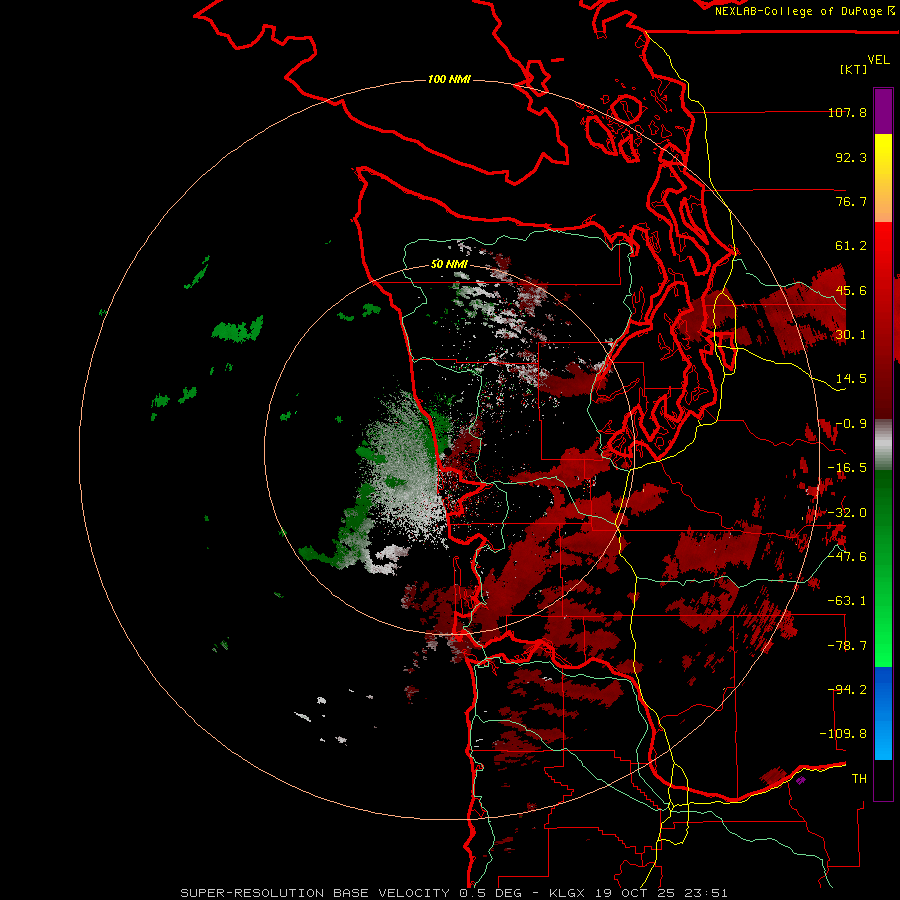Select the -32.0 velocity scale value

click(847, 513)
